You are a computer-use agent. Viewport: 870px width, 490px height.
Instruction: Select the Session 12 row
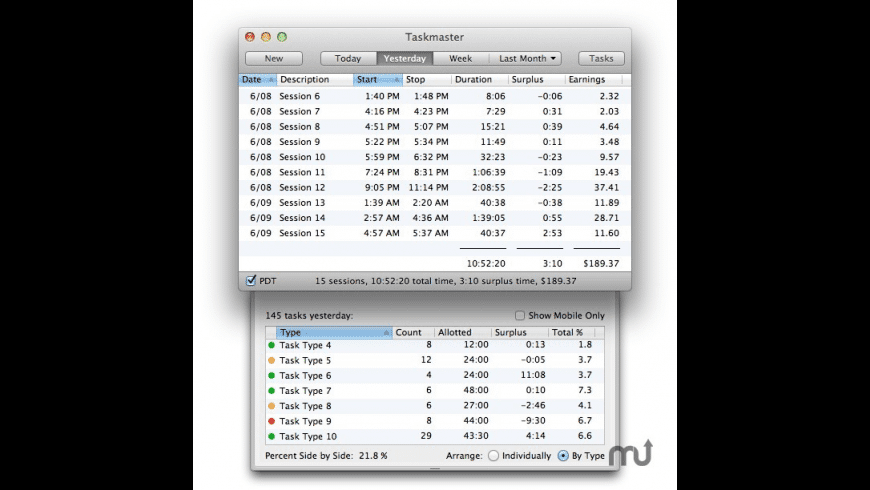[x=434, y=188]
